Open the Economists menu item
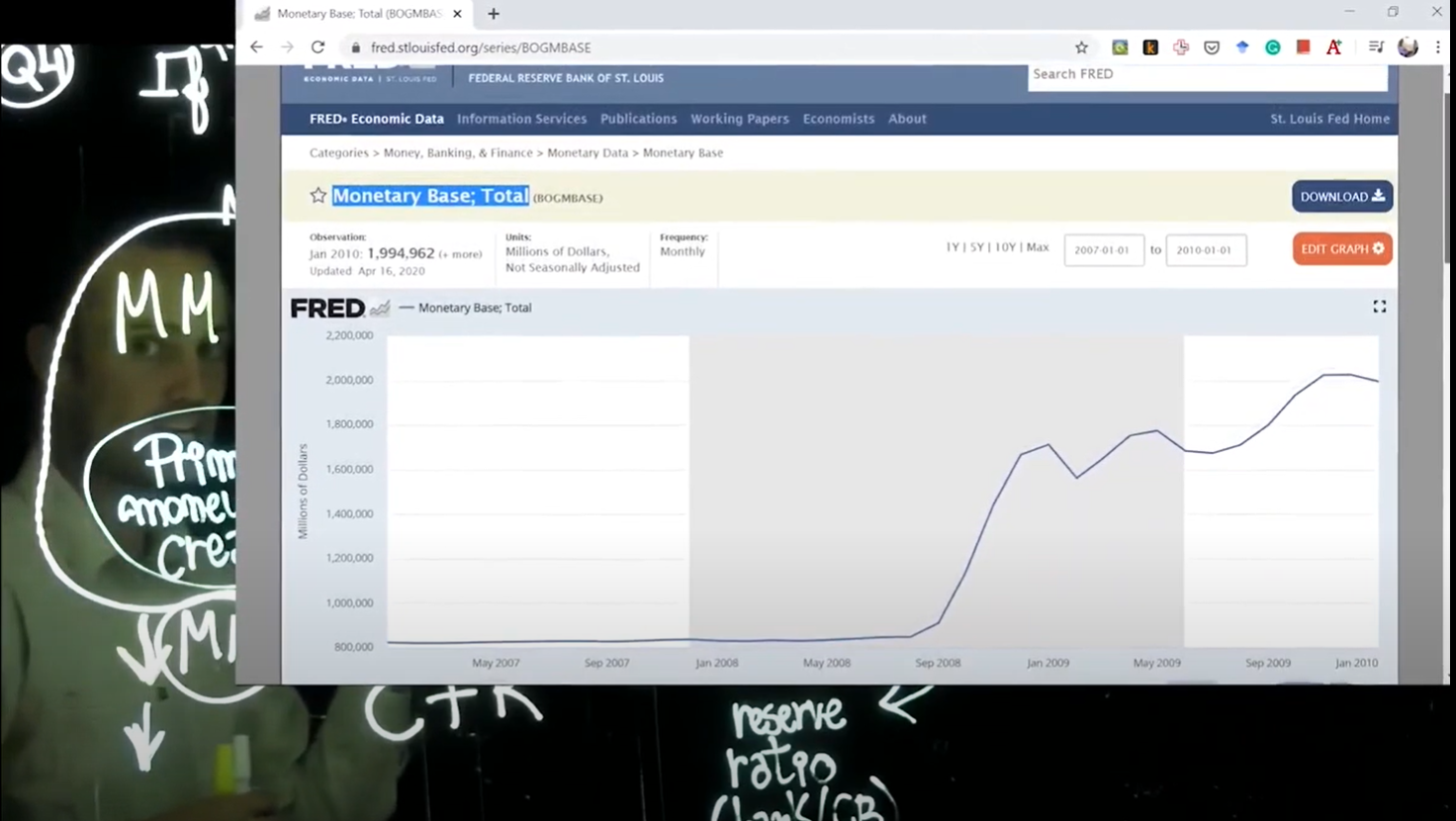The width and height of the screenshot is (1456, 821). click(839, 119)
